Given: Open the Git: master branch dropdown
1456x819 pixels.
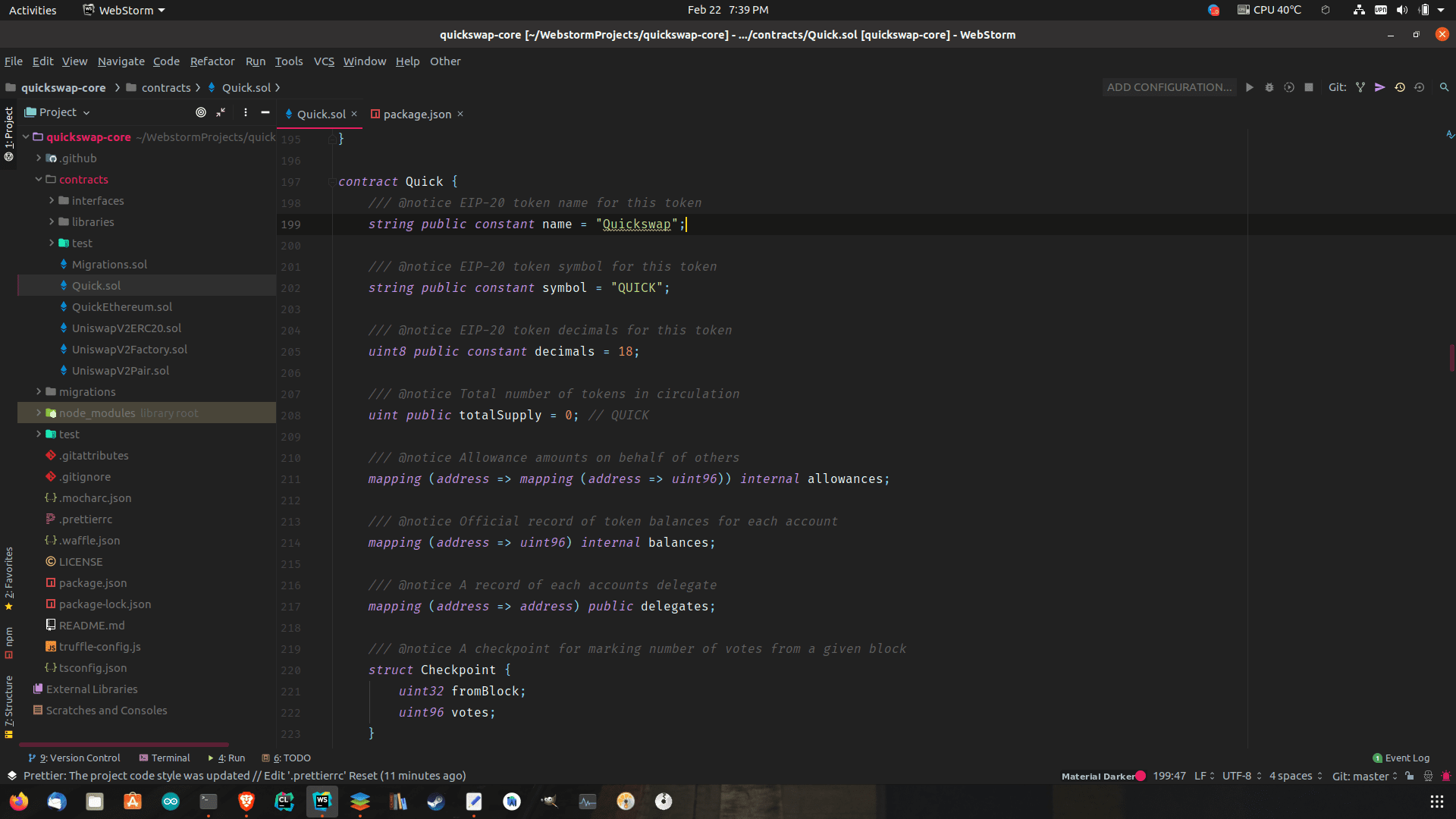Looking at the screenshot, I should point(1364,776).
